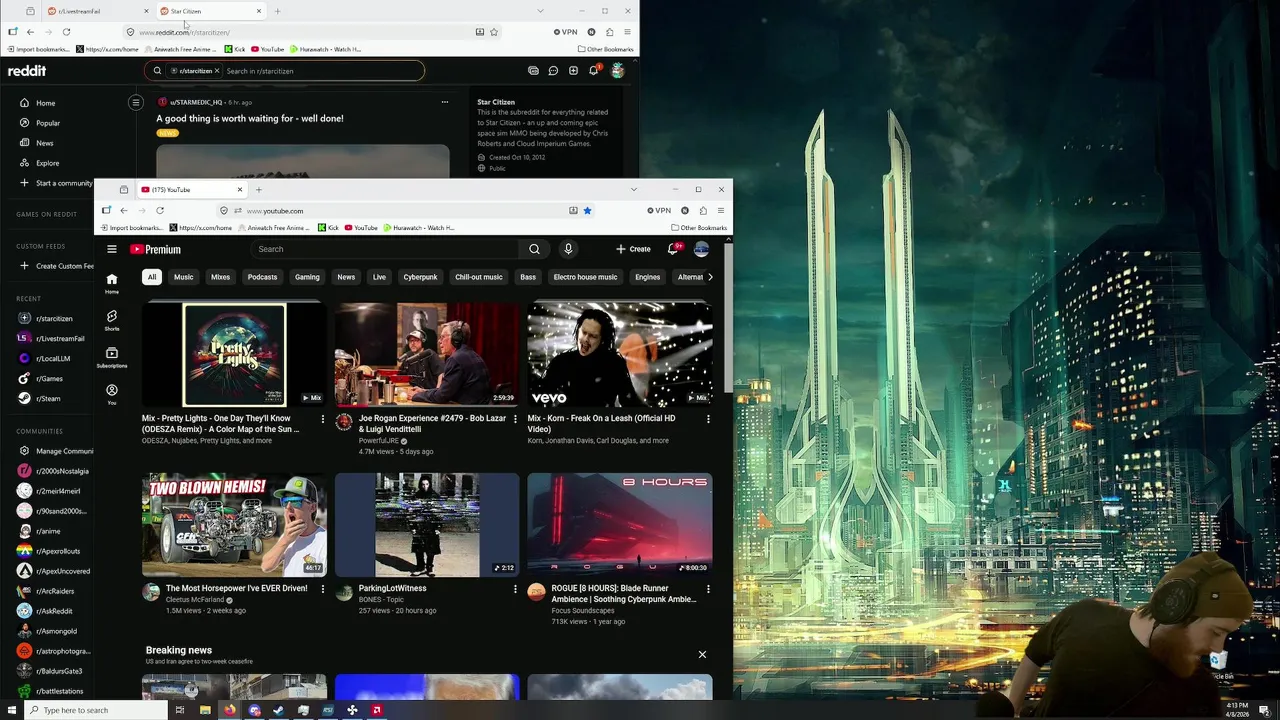Reload the YouTube browser window page
Image resolution: width=1280 pixels, height=720 pixels.
coord(160,210)
